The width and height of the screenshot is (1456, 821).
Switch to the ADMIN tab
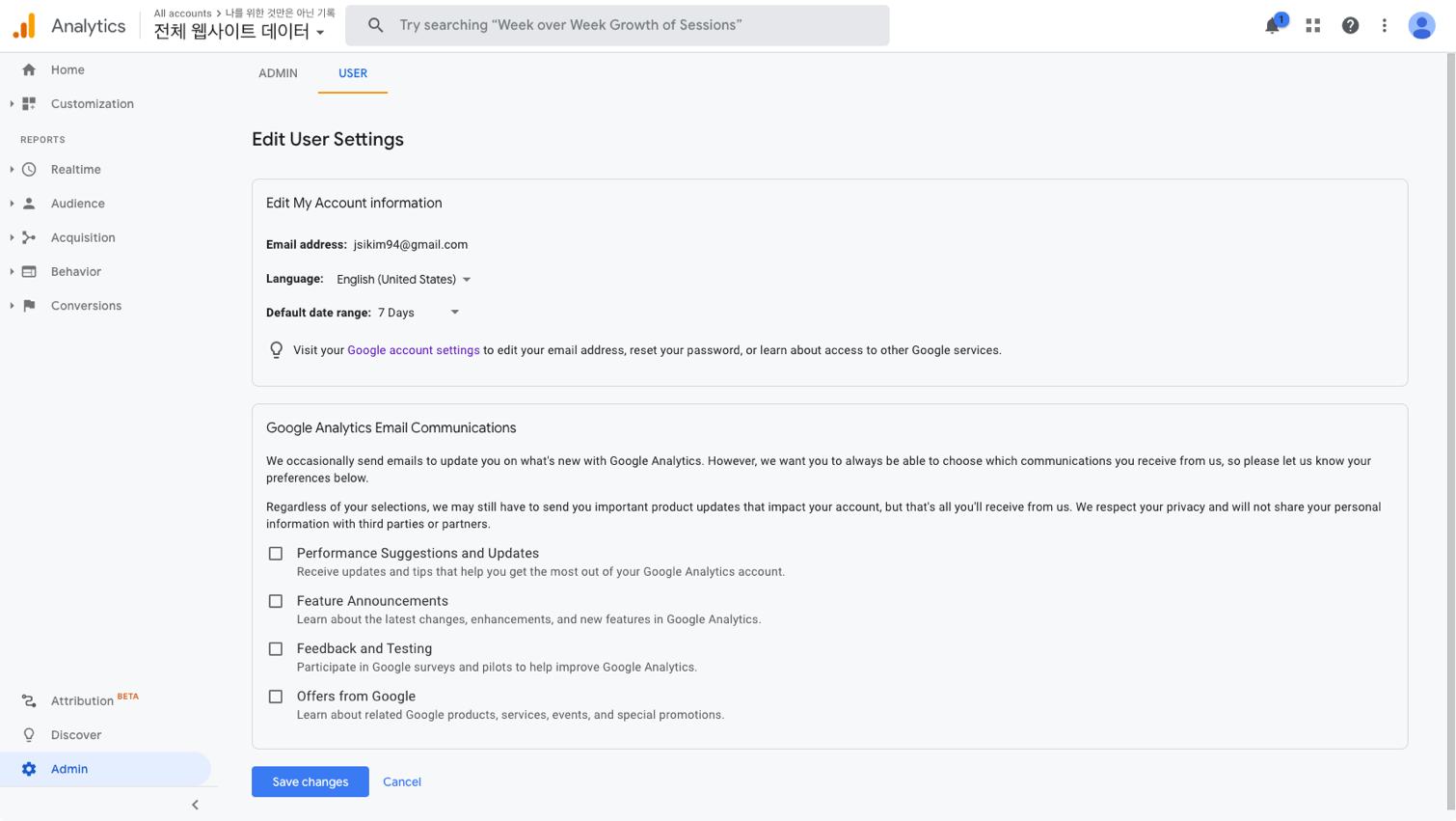click(278, 73)
